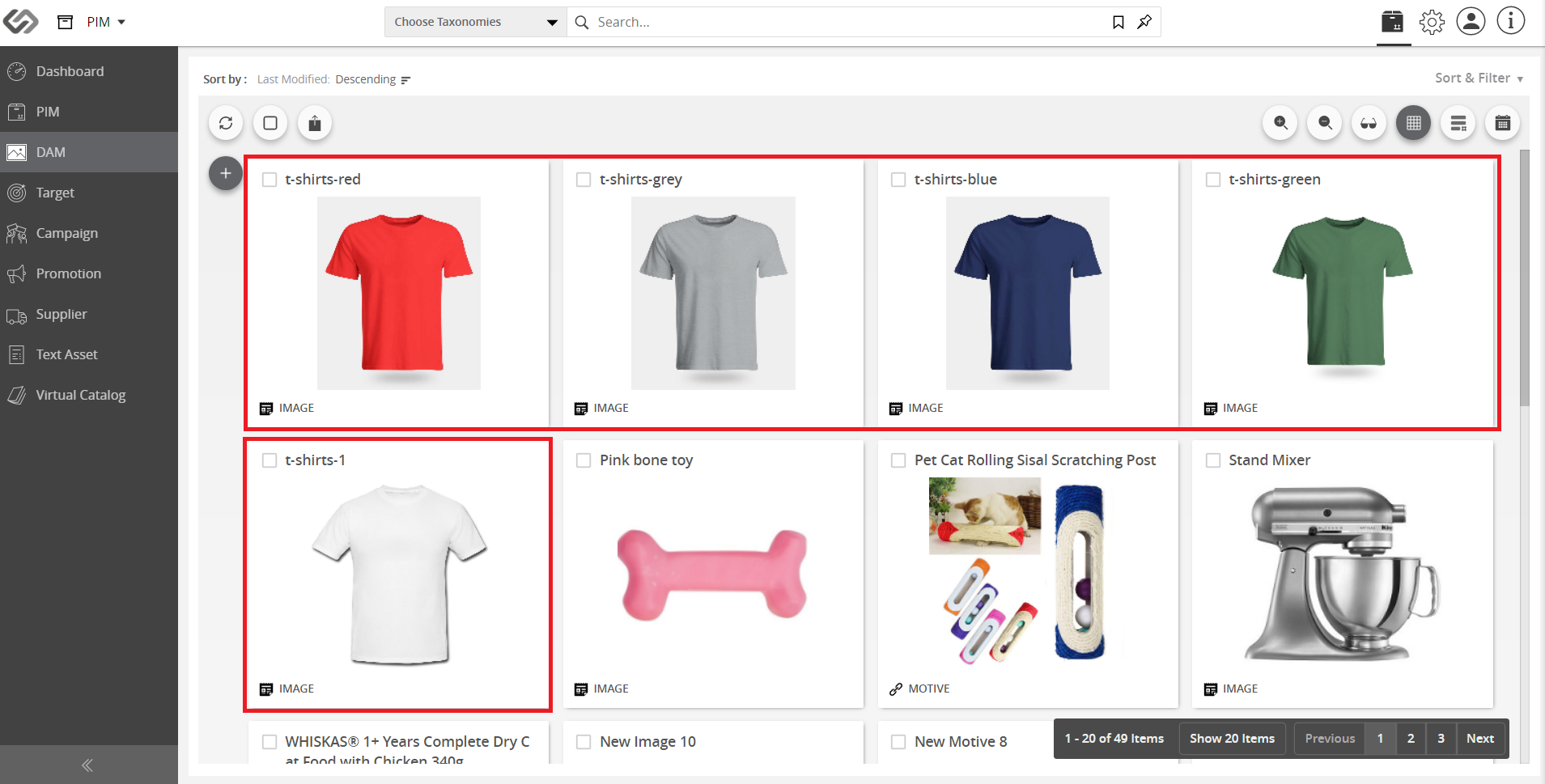1545x784 pixels.
Task: Check the WHISKAS item checkbox
Action: tap(270, 742)
